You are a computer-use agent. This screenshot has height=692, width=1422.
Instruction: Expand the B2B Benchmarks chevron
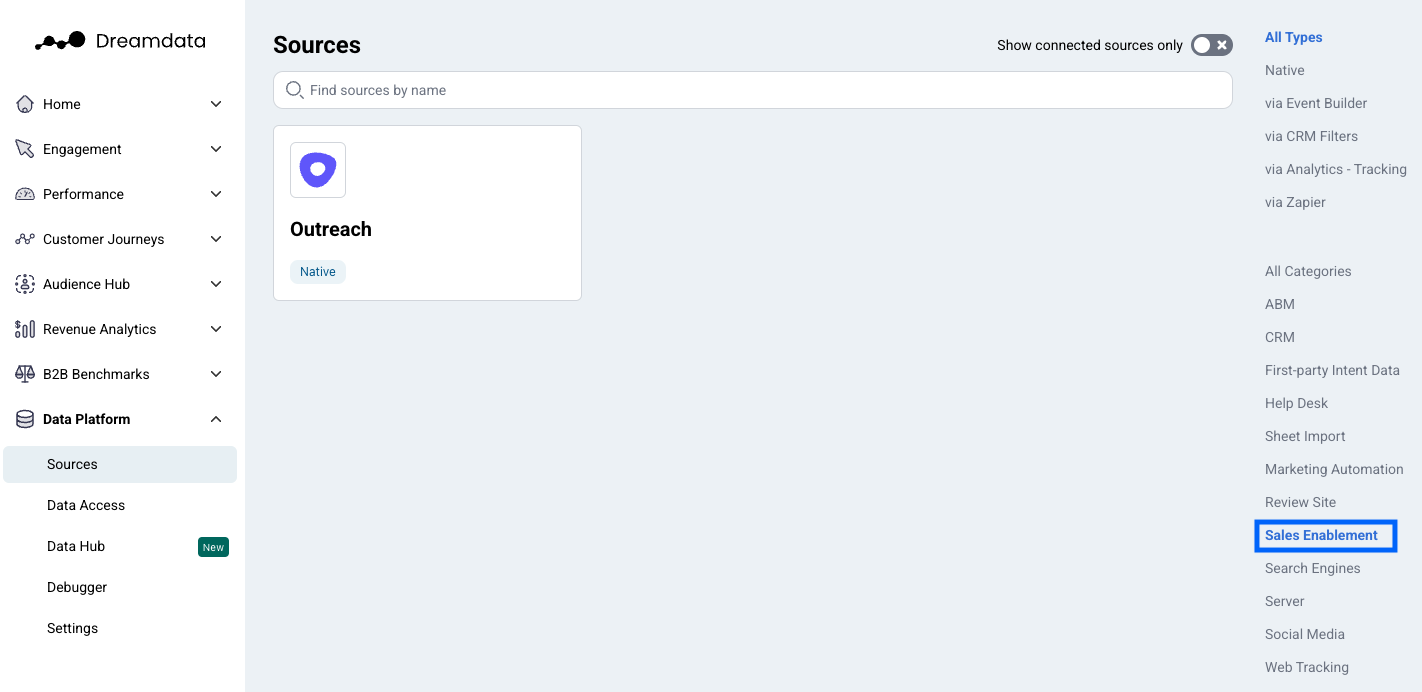point(216,374)
